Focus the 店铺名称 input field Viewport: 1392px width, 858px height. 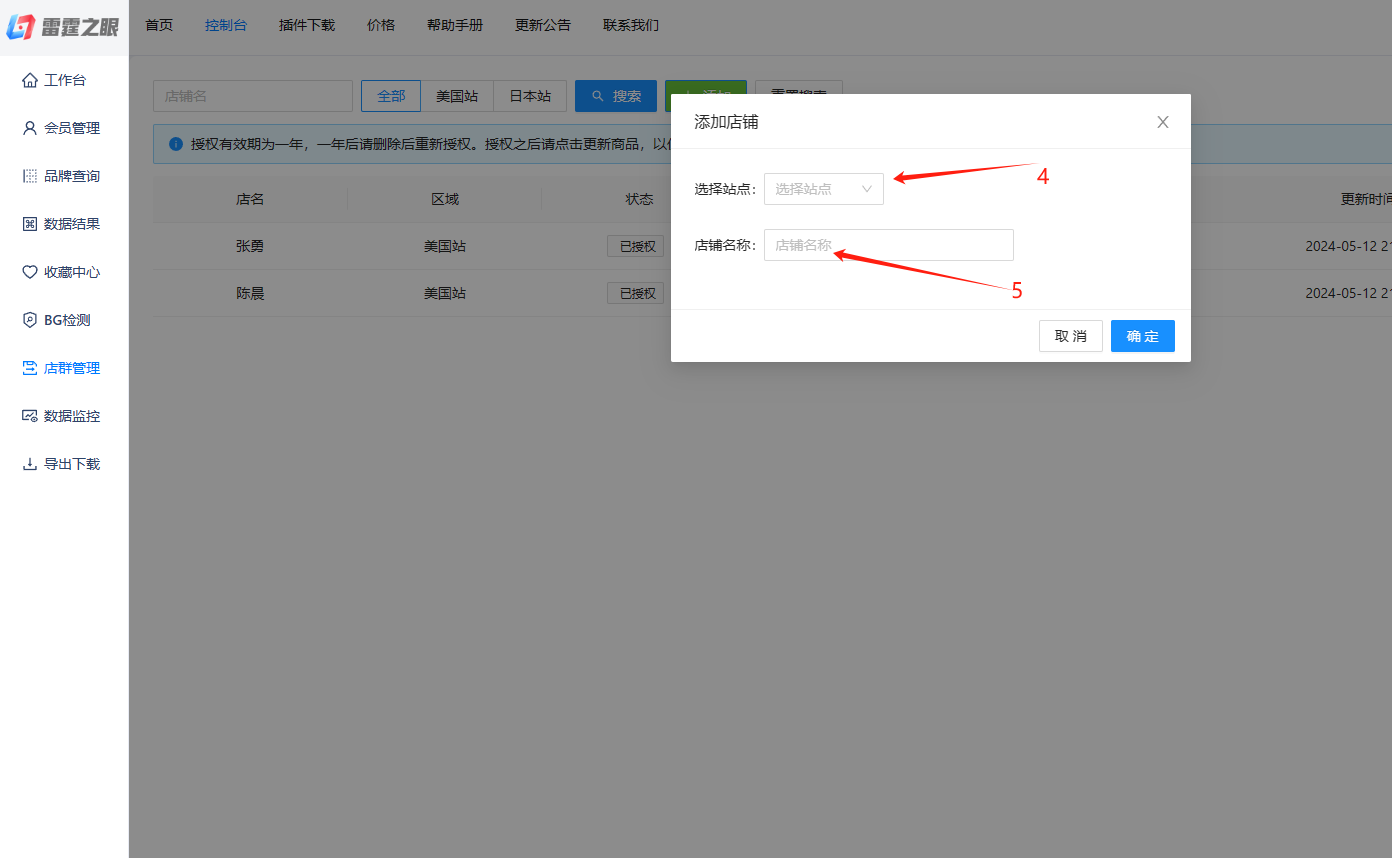pos(888,245)
